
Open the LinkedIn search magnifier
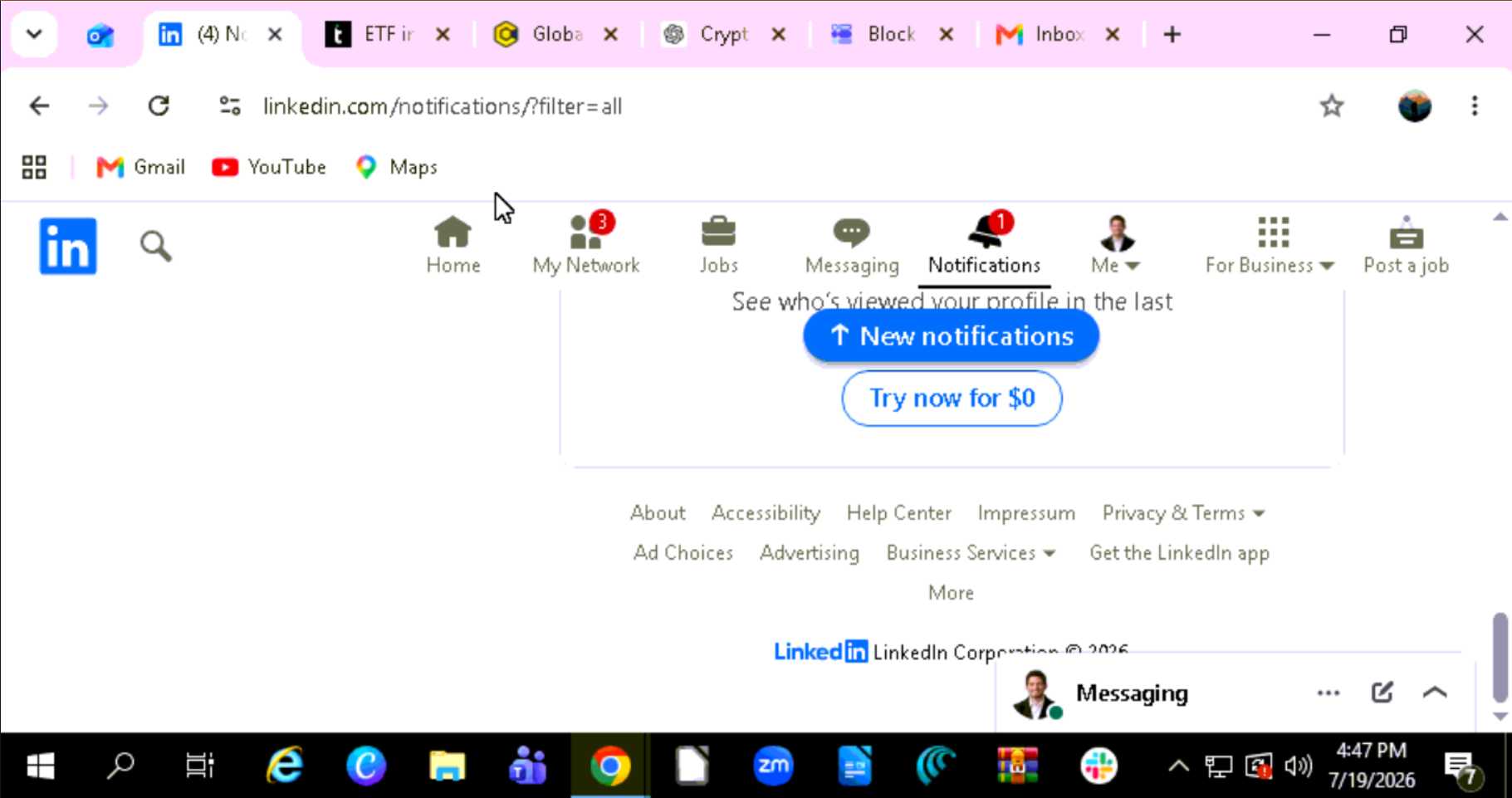(x=155, y=247)
